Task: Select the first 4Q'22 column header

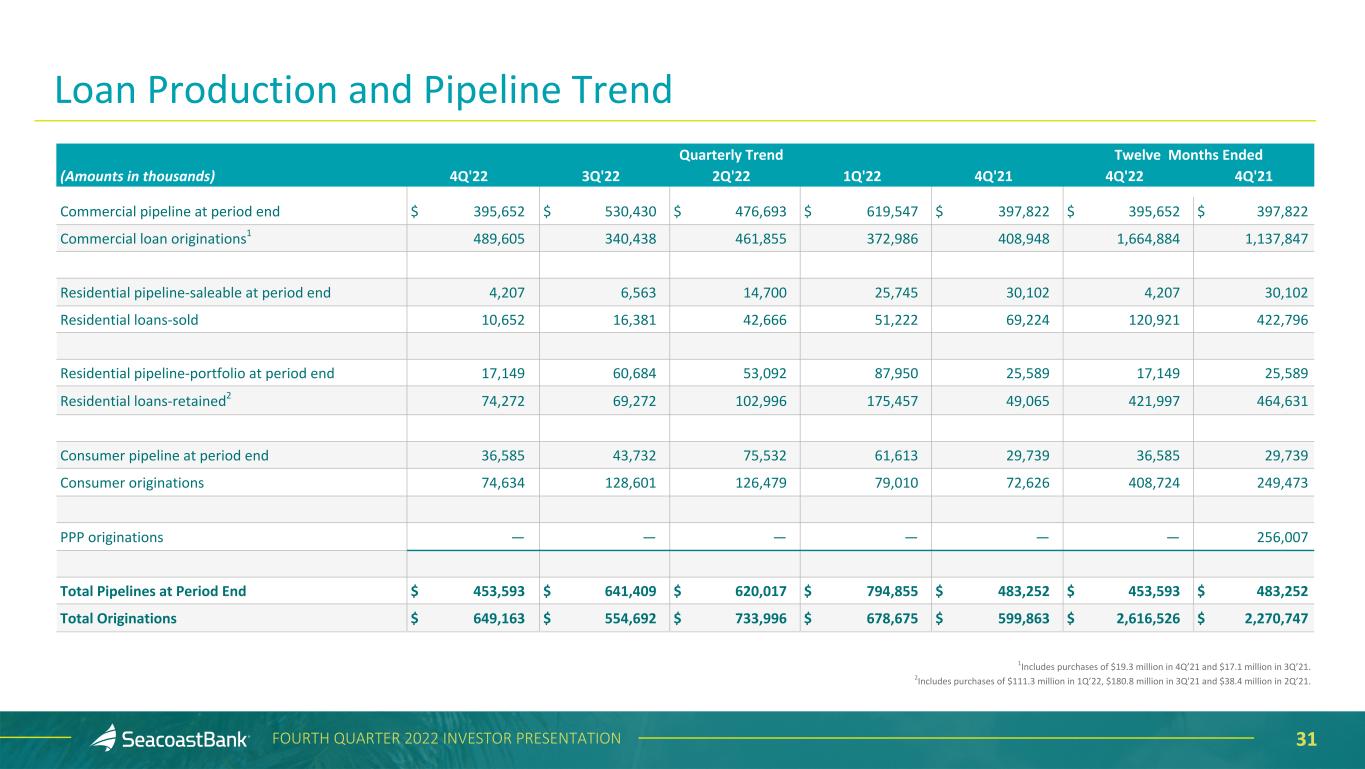Action: click(469, 176)
